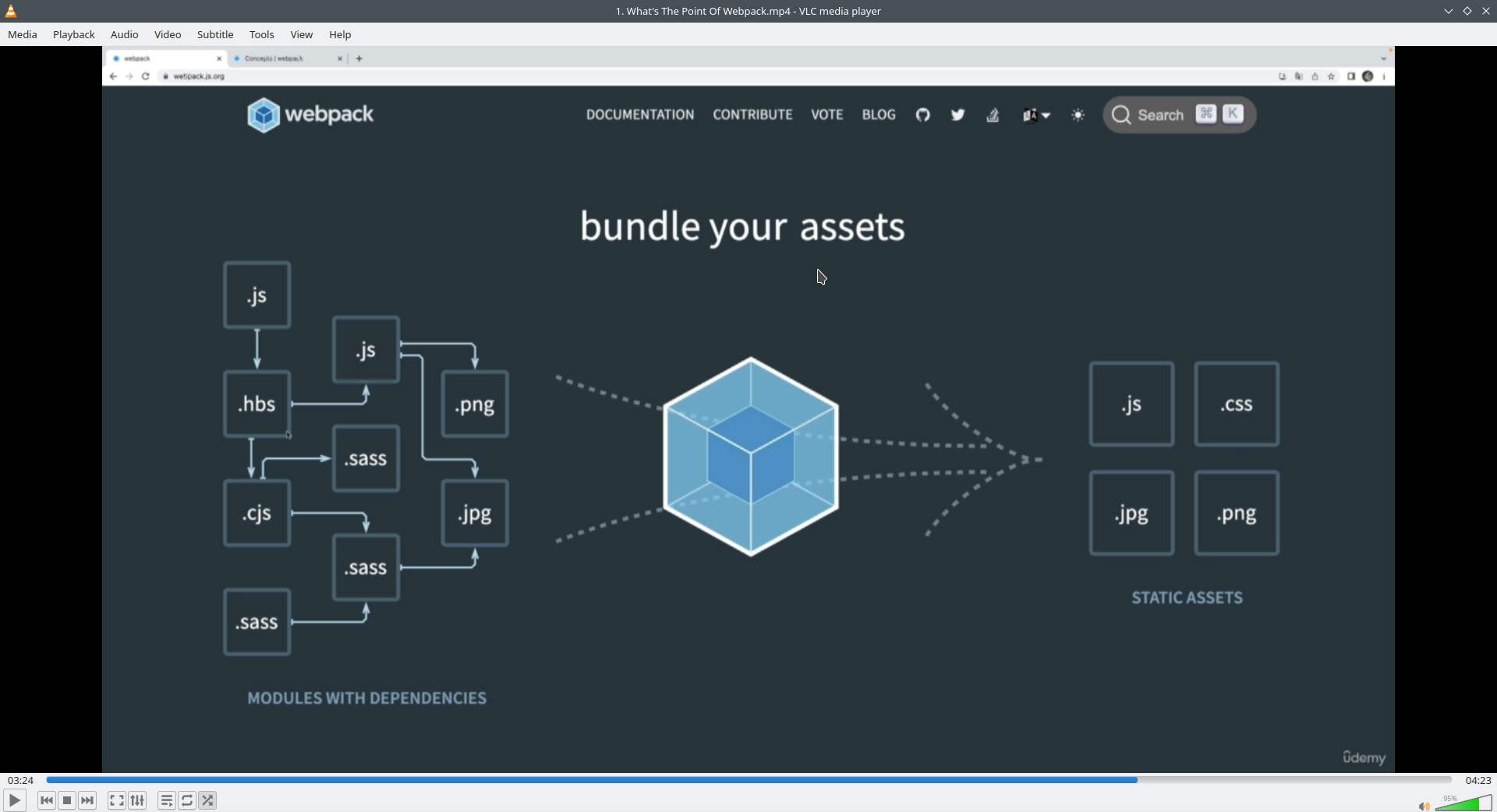Viewport: 1497px width, 812px height.
Task: Go to previous media in playlist
Action: [47, 800]
